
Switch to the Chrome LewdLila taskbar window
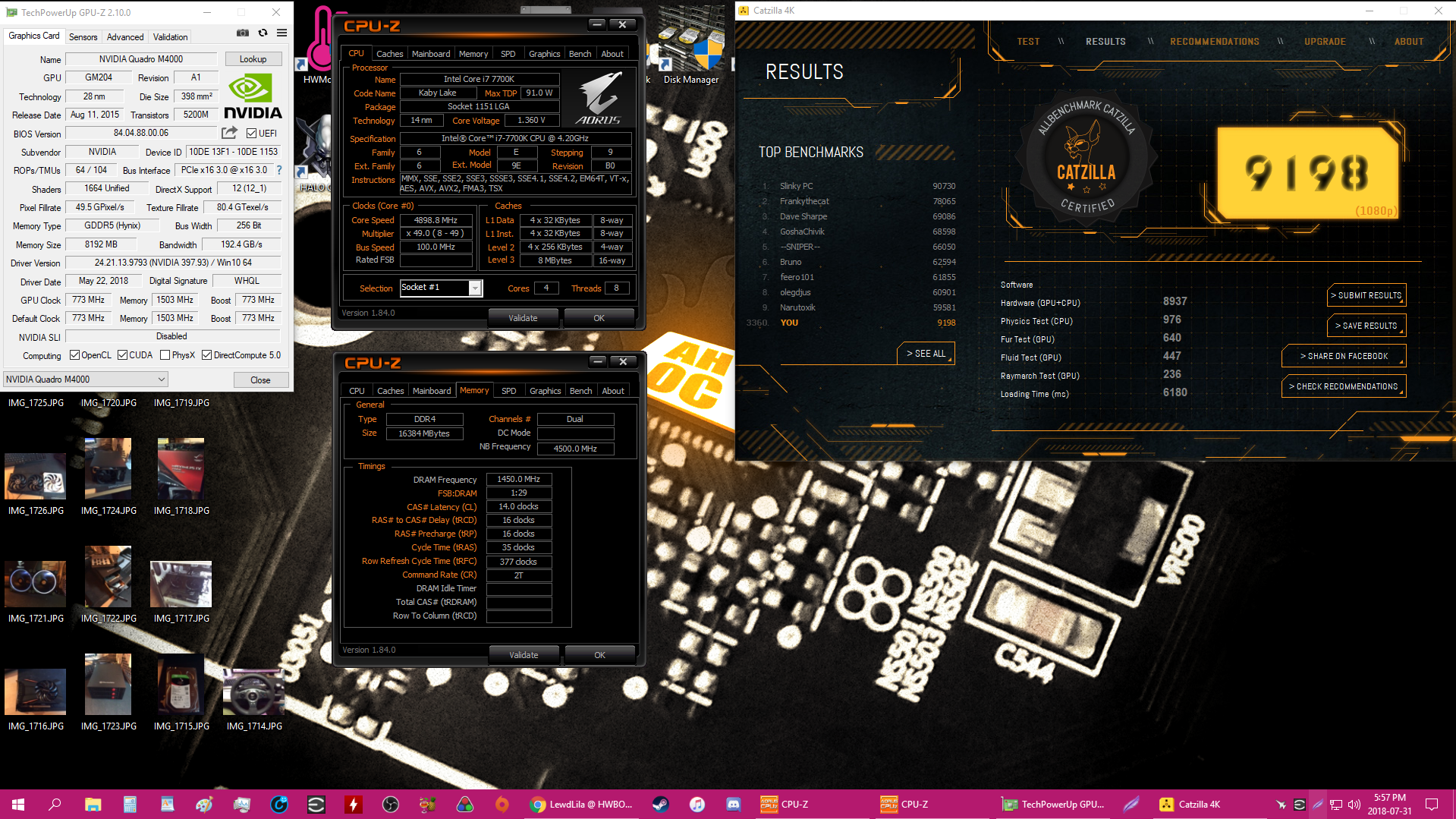(x=582, y=804)
